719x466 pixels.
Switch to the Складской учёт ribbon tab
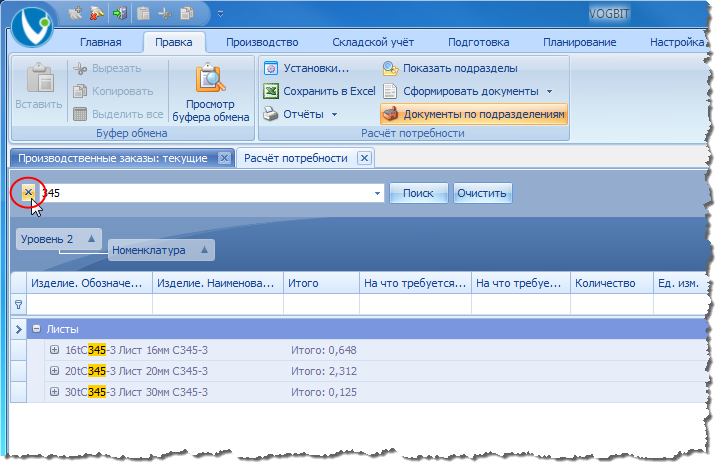373,42
